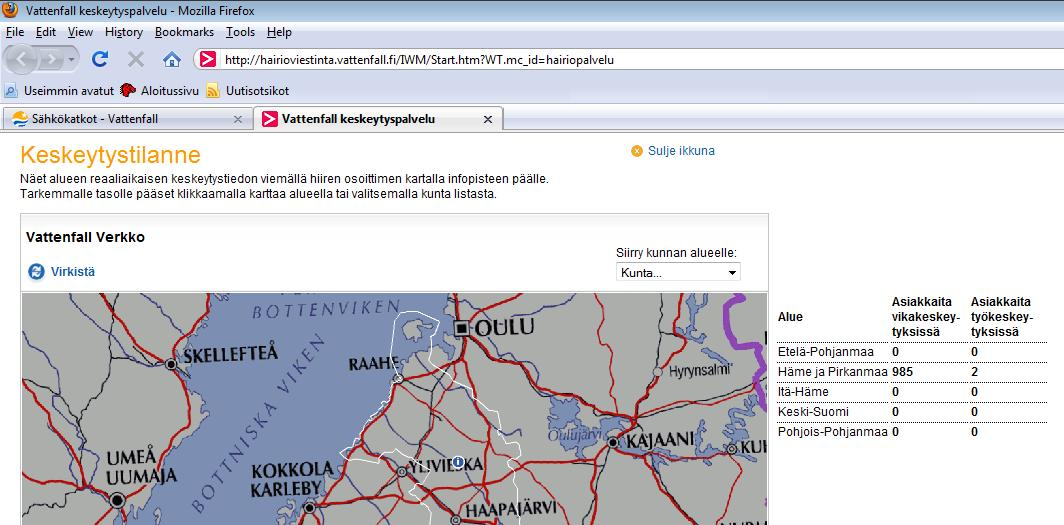Click the Firefox icon in the title bar
Image resolution: width=1064 pixels, height=525 pixels.
pyautogui.click(x=10, y=10)
